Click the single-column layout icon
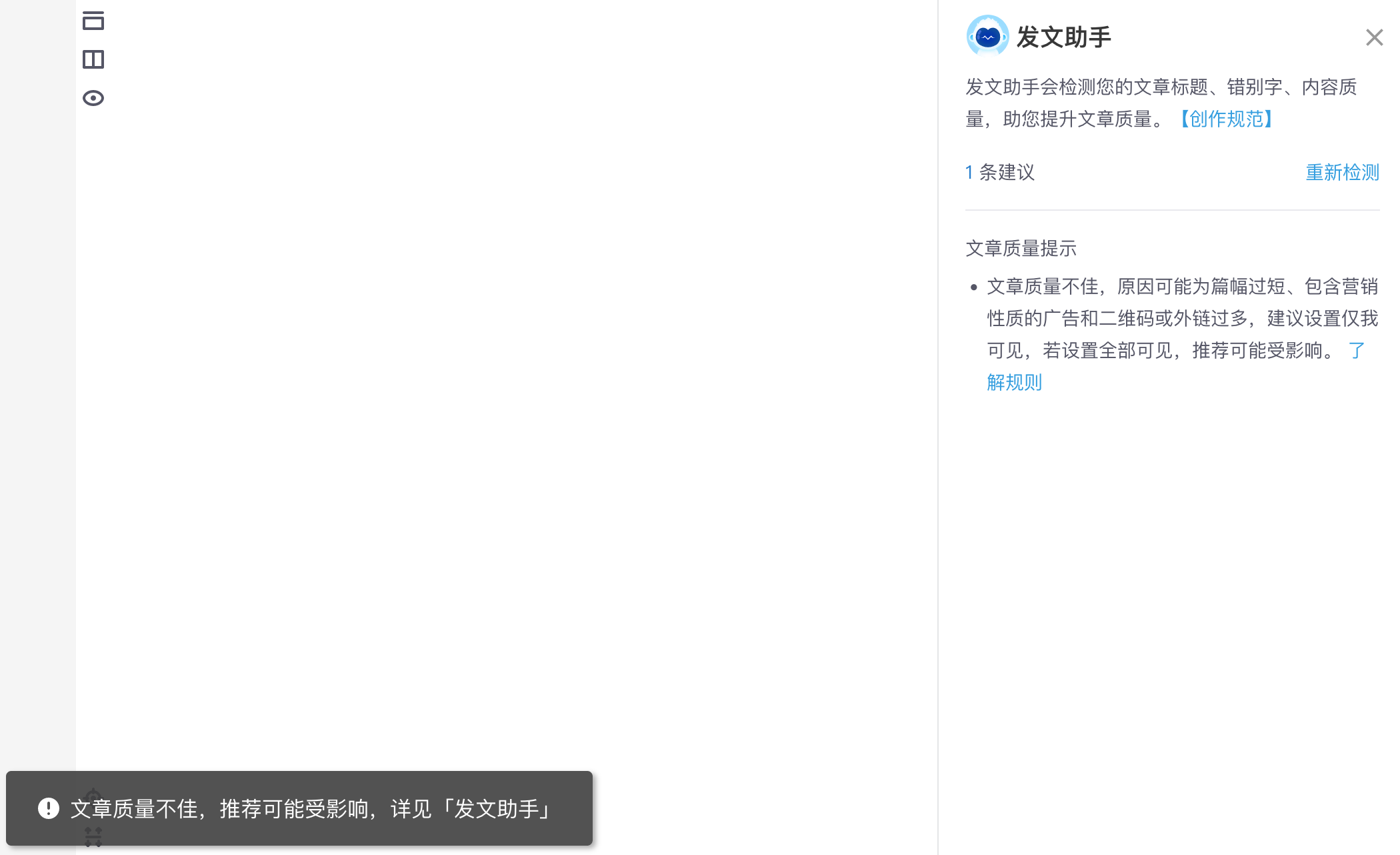 93,21
